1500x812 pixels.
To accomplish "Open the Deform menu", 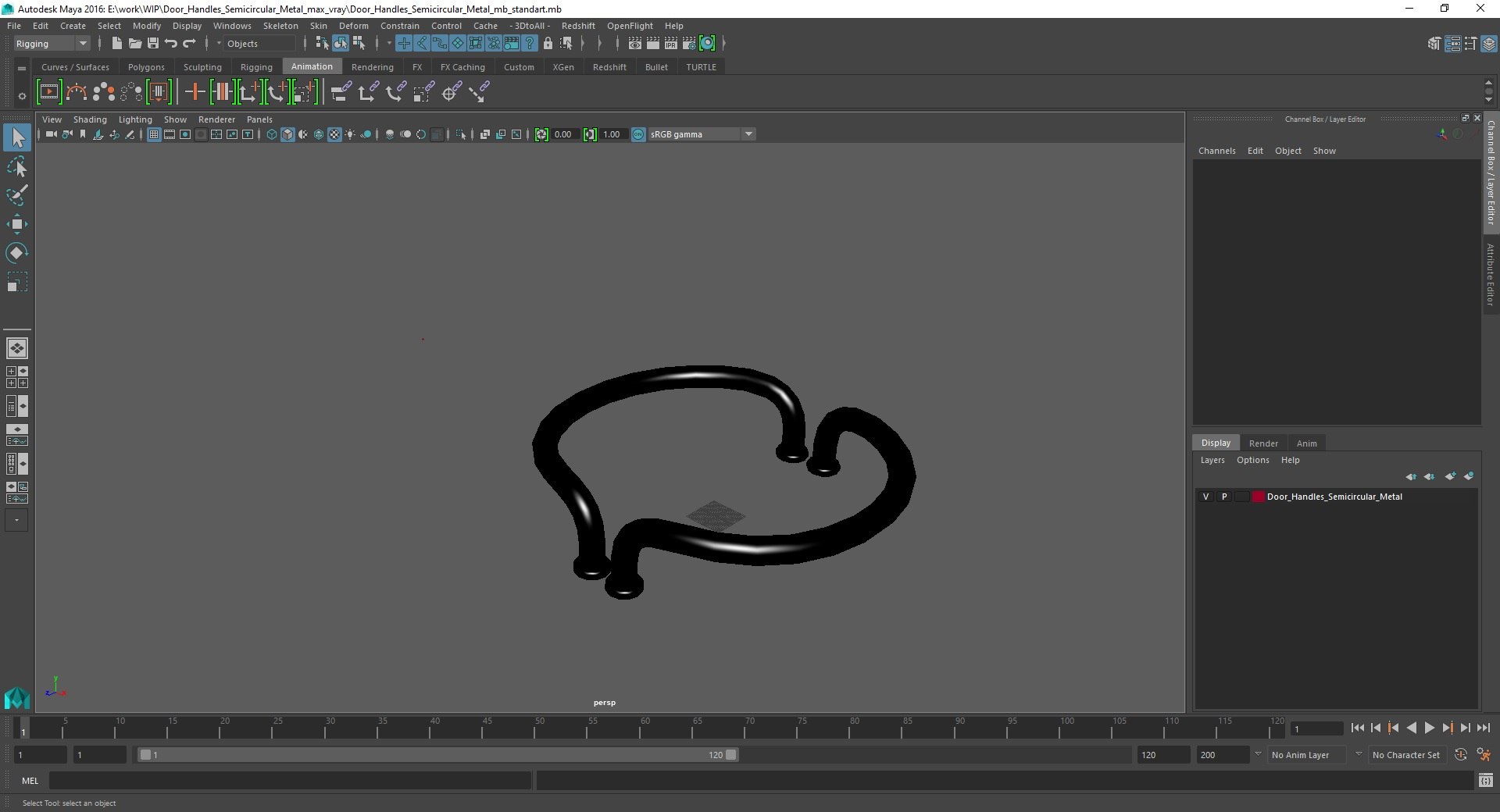I will [353, 26].
